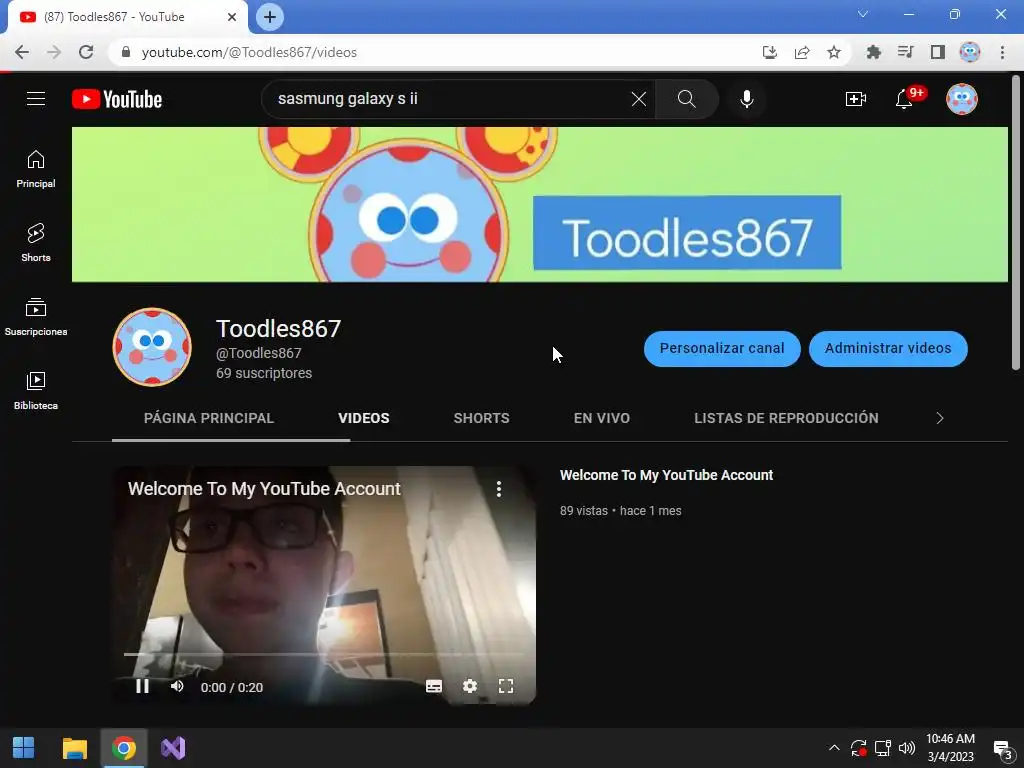
Task: Open Windows notification center
Action: pos(1002,749)
